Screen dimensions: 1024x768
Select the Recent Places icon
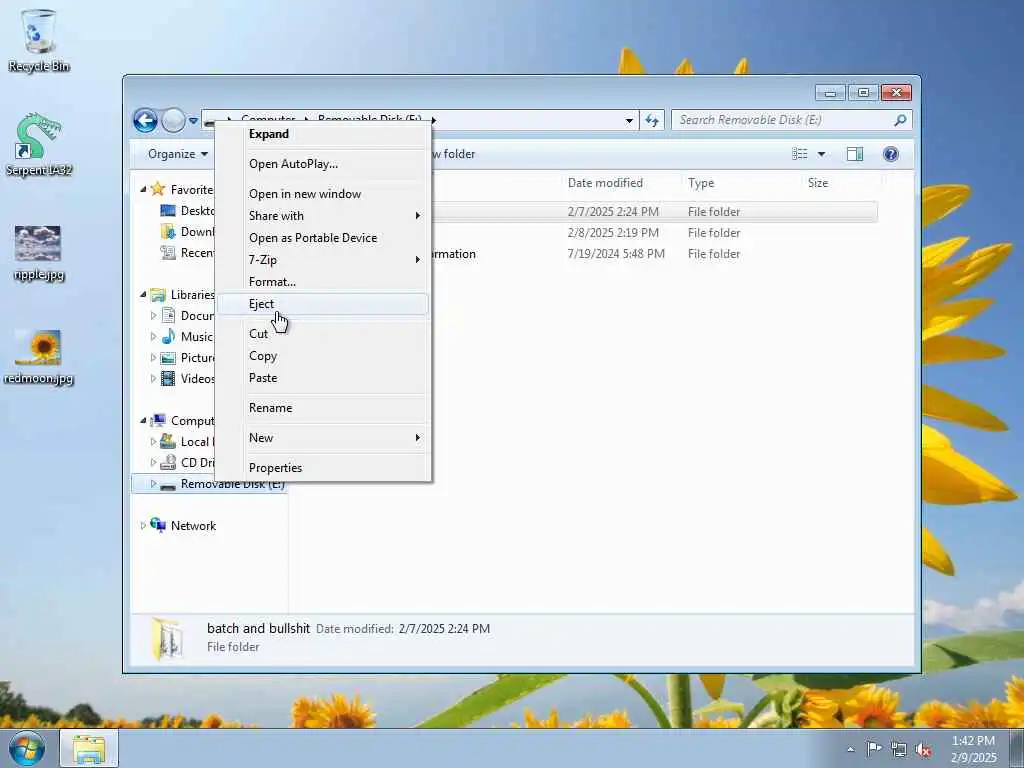[x=168, y=252]
